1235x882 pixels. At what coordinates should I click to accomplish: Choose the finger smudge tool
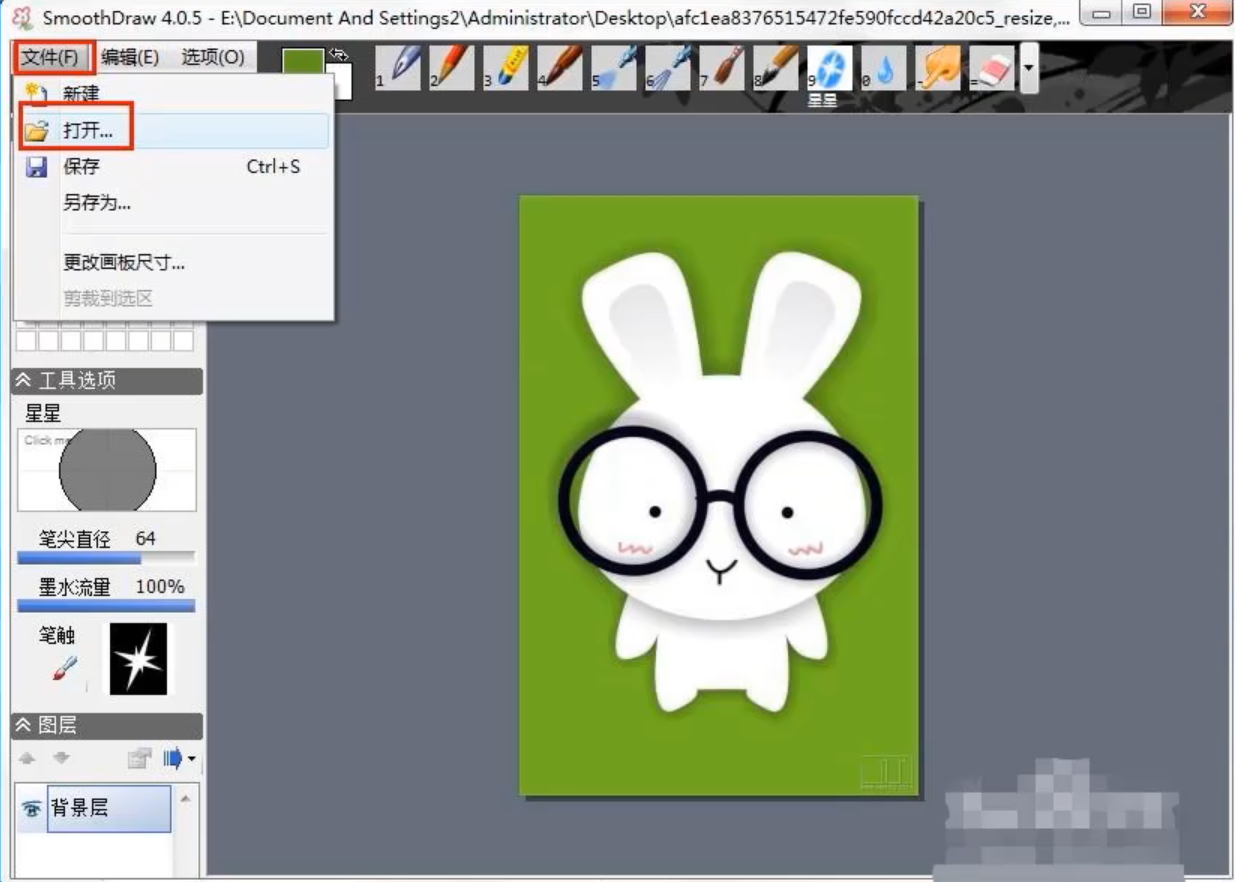click(x=939, y=68)
